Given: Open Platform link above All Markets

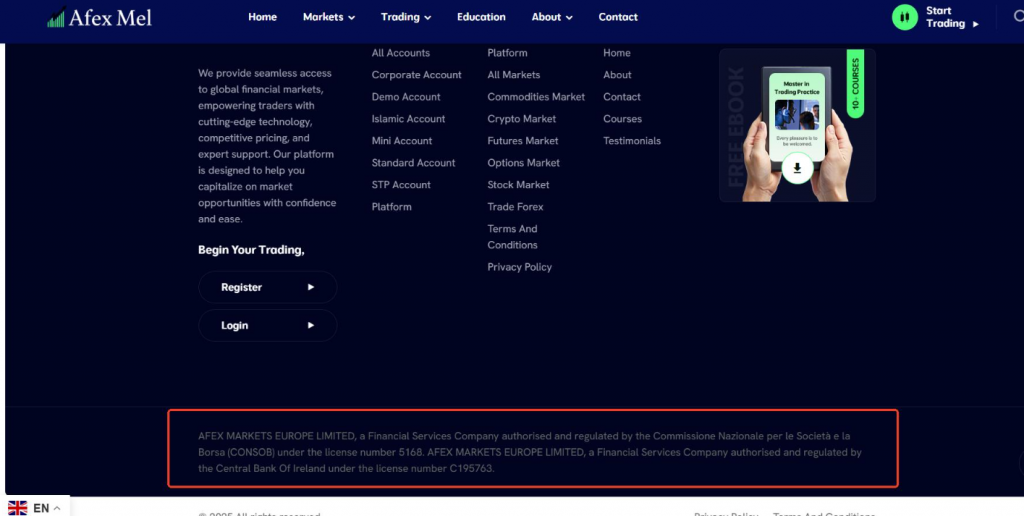Looking at the screenshot, I should (507, 53).
